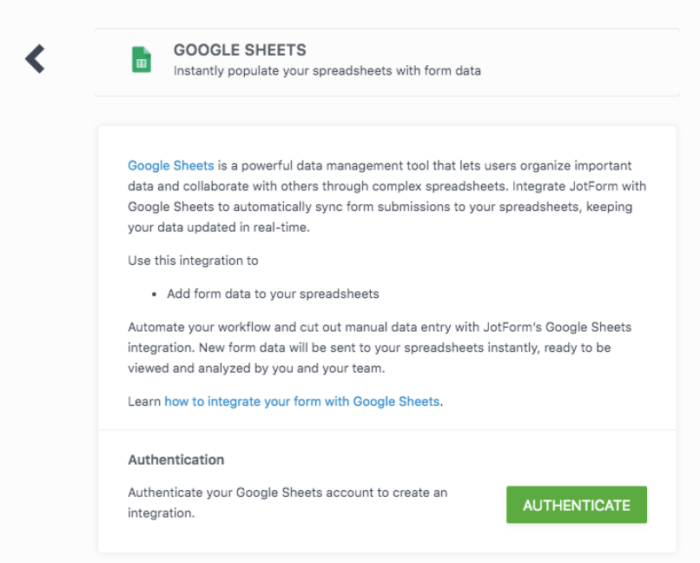Open 'how to integrate your form' link
The image size is (700, 563).
point(302,401)
